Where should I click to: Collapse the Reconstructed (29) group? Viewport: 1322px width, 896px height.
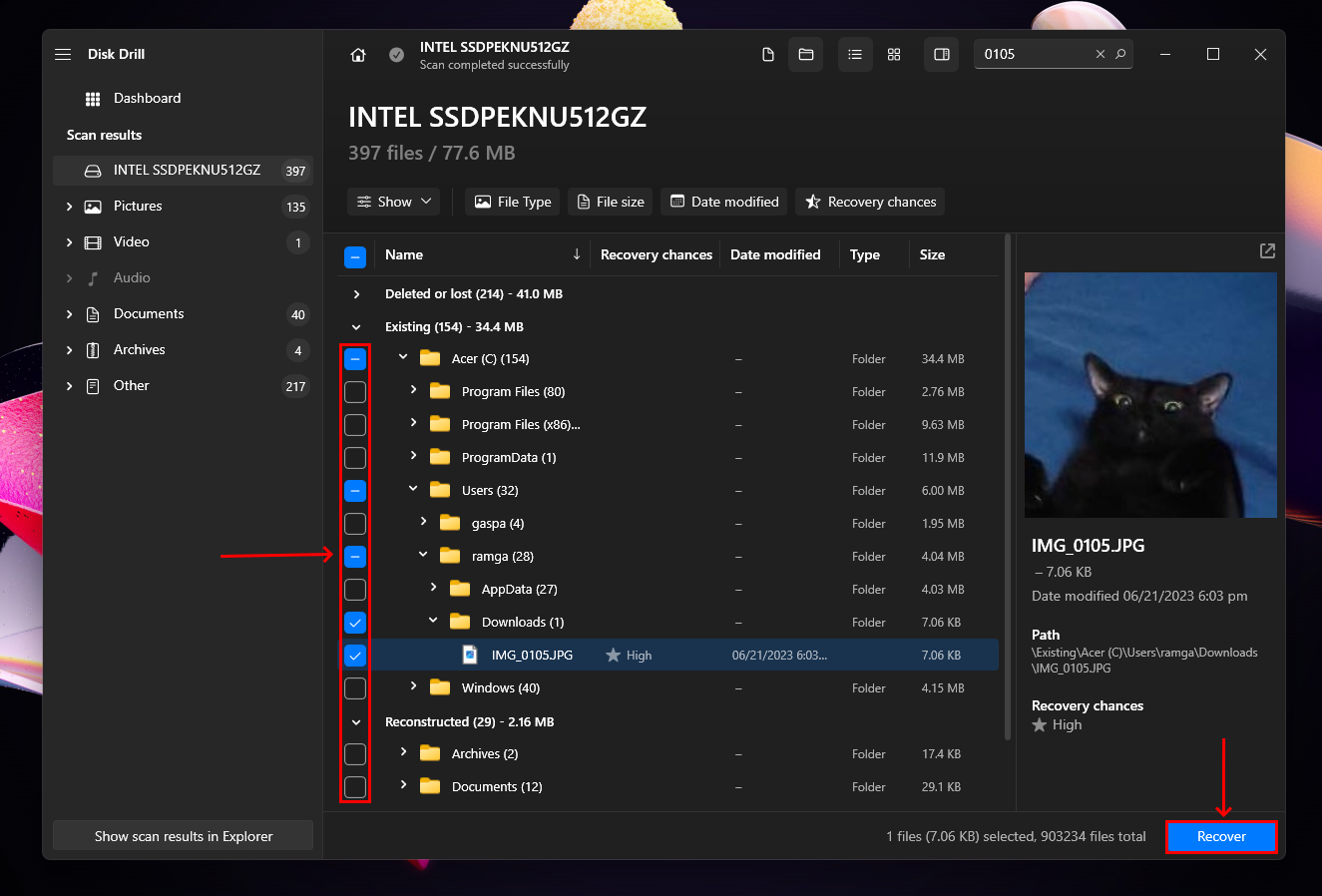(x=356, y=722)
